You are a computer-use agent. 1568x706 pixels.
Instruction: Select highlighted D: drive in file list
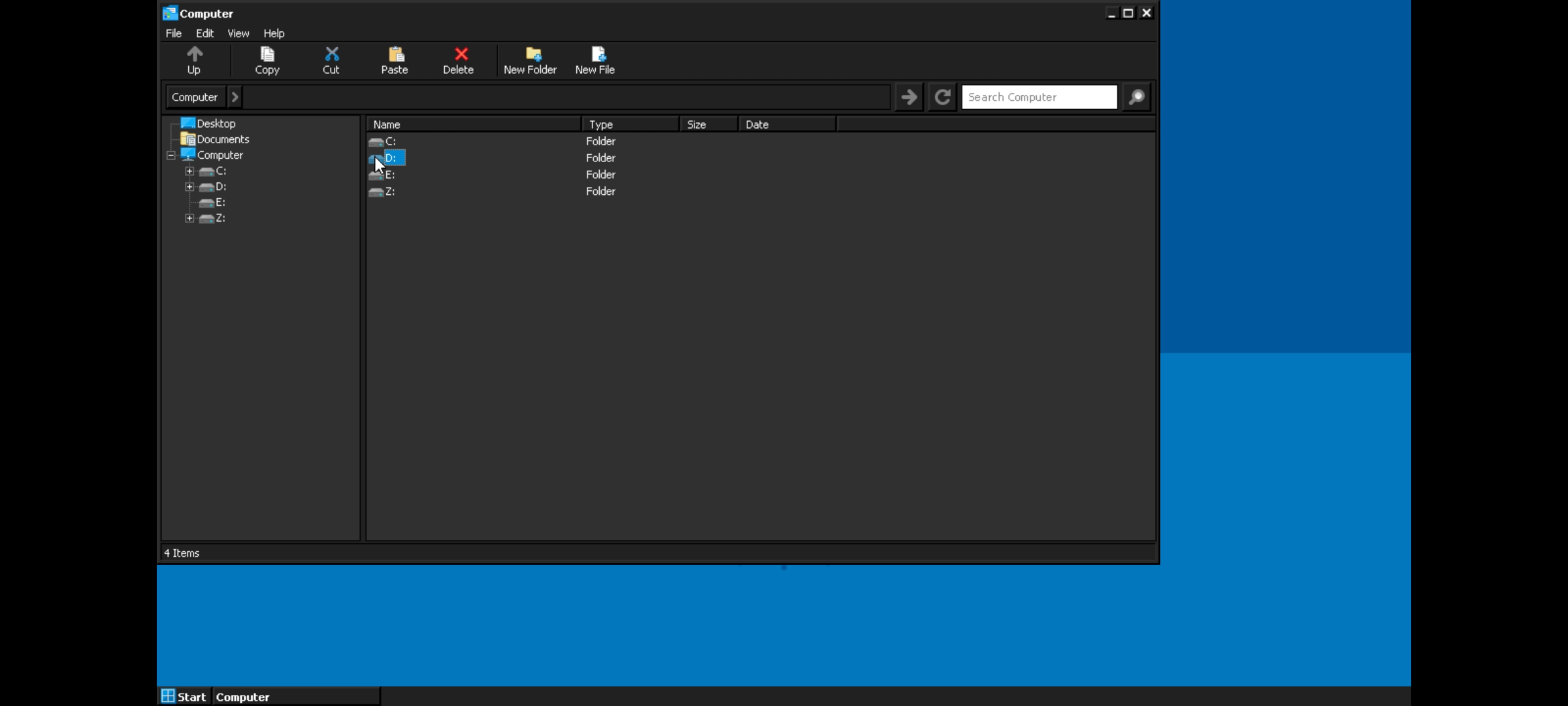(394, 158)
